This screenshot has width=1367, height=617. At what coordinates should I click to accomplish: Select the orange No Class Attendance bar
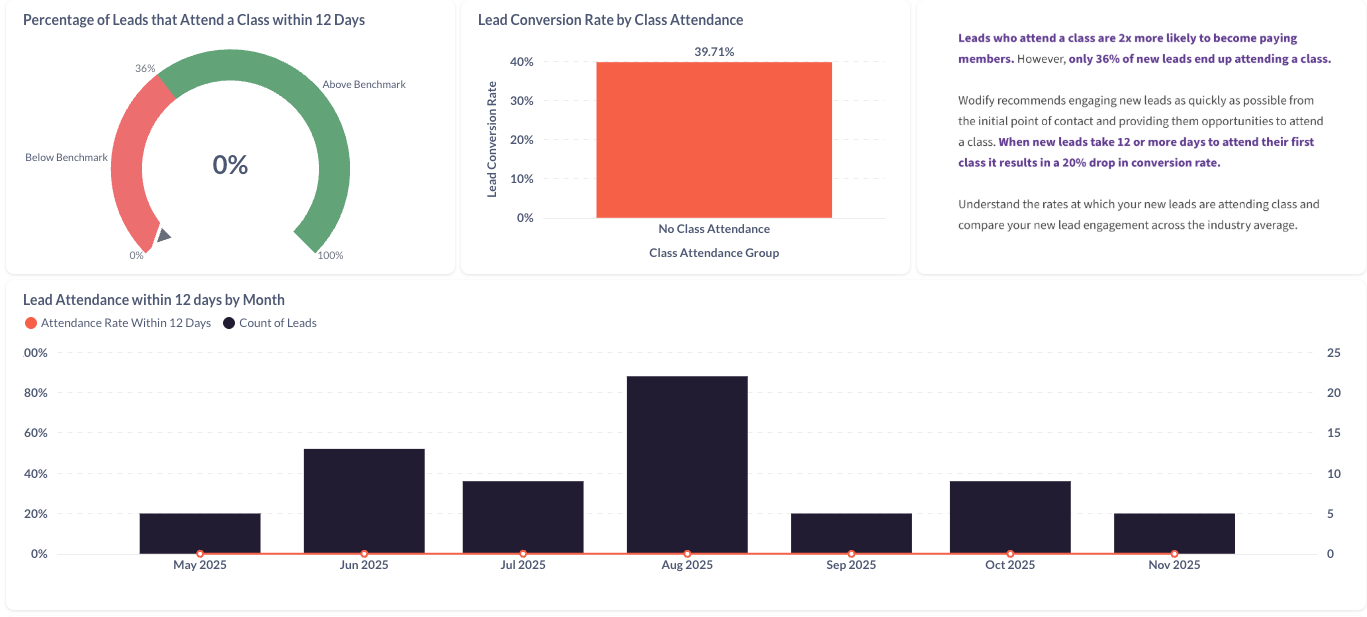(x=714, y=140)
